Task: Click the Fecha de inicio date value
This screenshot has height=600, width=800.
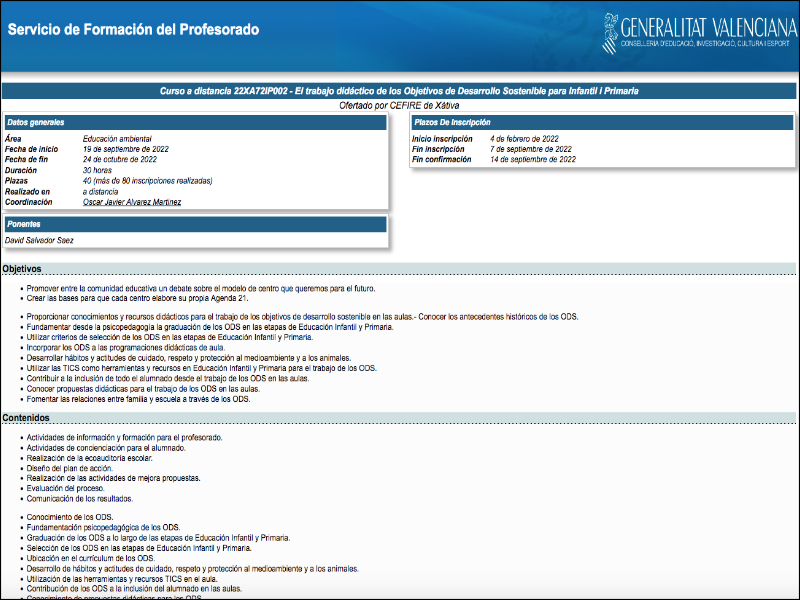Action: click(x=126, y=149)
